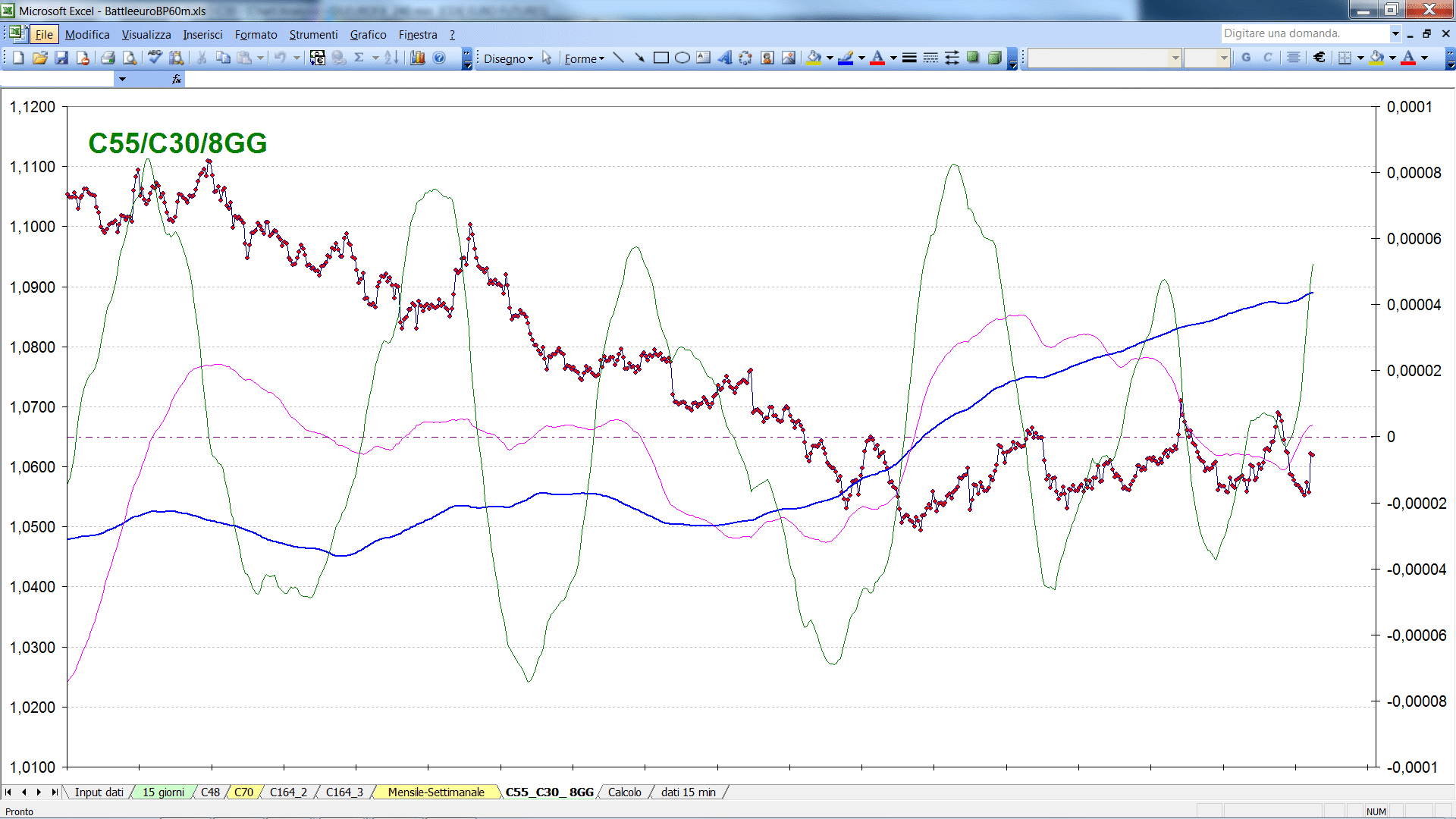Image resolution: width=1456 pixels, height=819 pixels.
Task: Open Print Preview with the magnifier page icon
Action: pyautogui.click(x=130, y=58)
